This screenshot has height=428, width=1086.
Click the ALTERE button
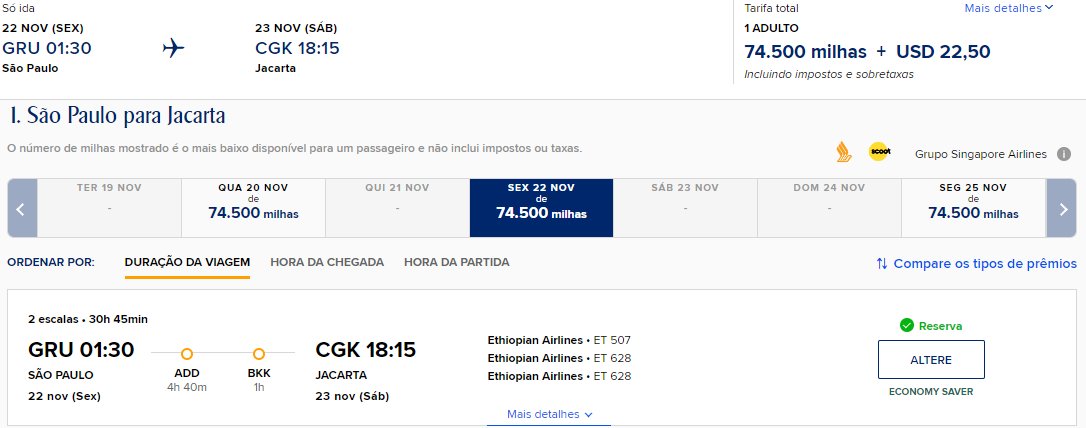(931, 360)
